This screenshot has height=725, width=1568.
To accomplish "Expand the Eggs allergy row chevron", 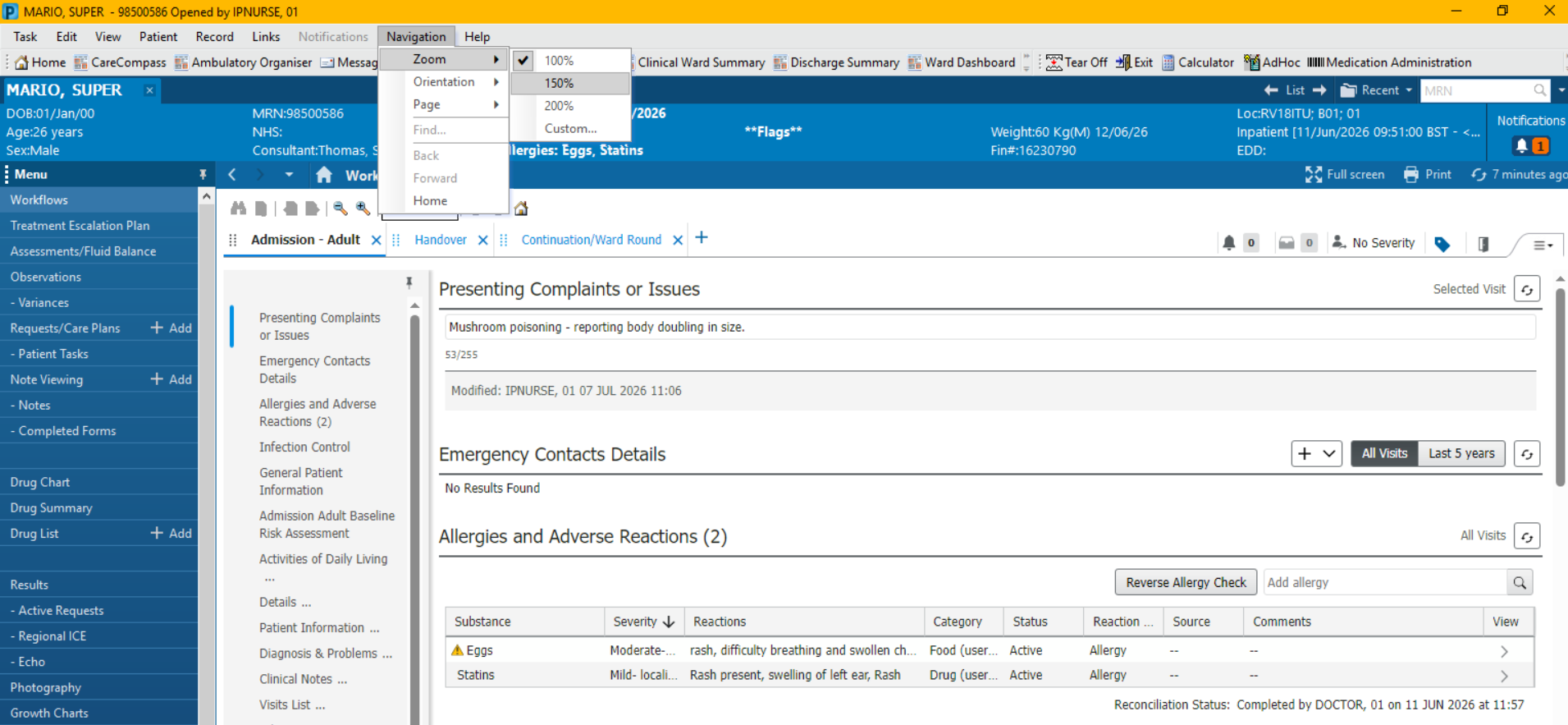I will (x=1504, y=651).
